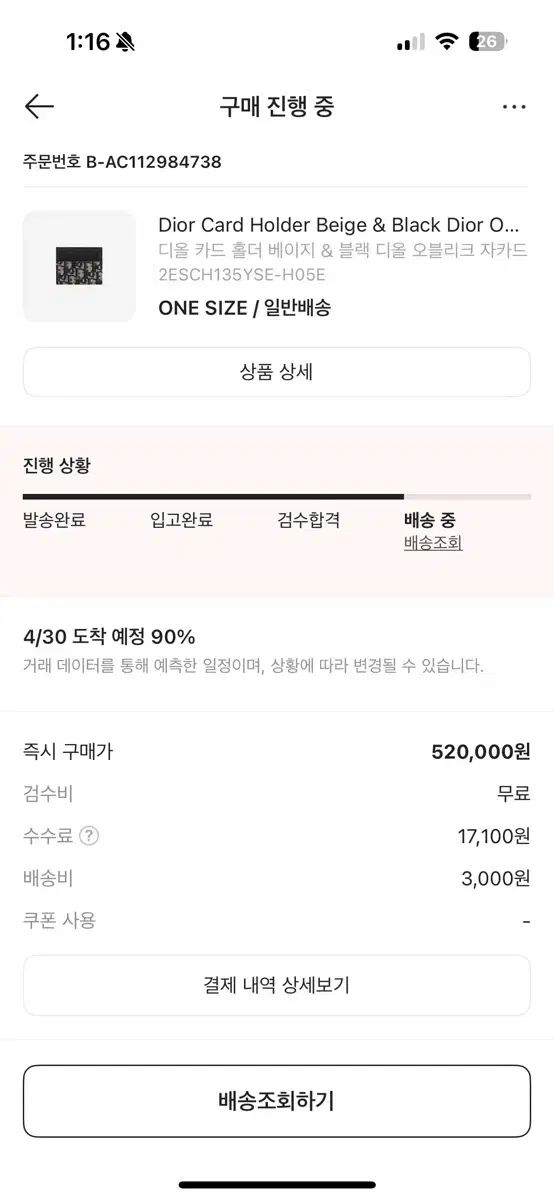Tap the 4/30 도착 예정 90% estimate
This screenshot has width=554, height=1200.
(x=109, y=637)
